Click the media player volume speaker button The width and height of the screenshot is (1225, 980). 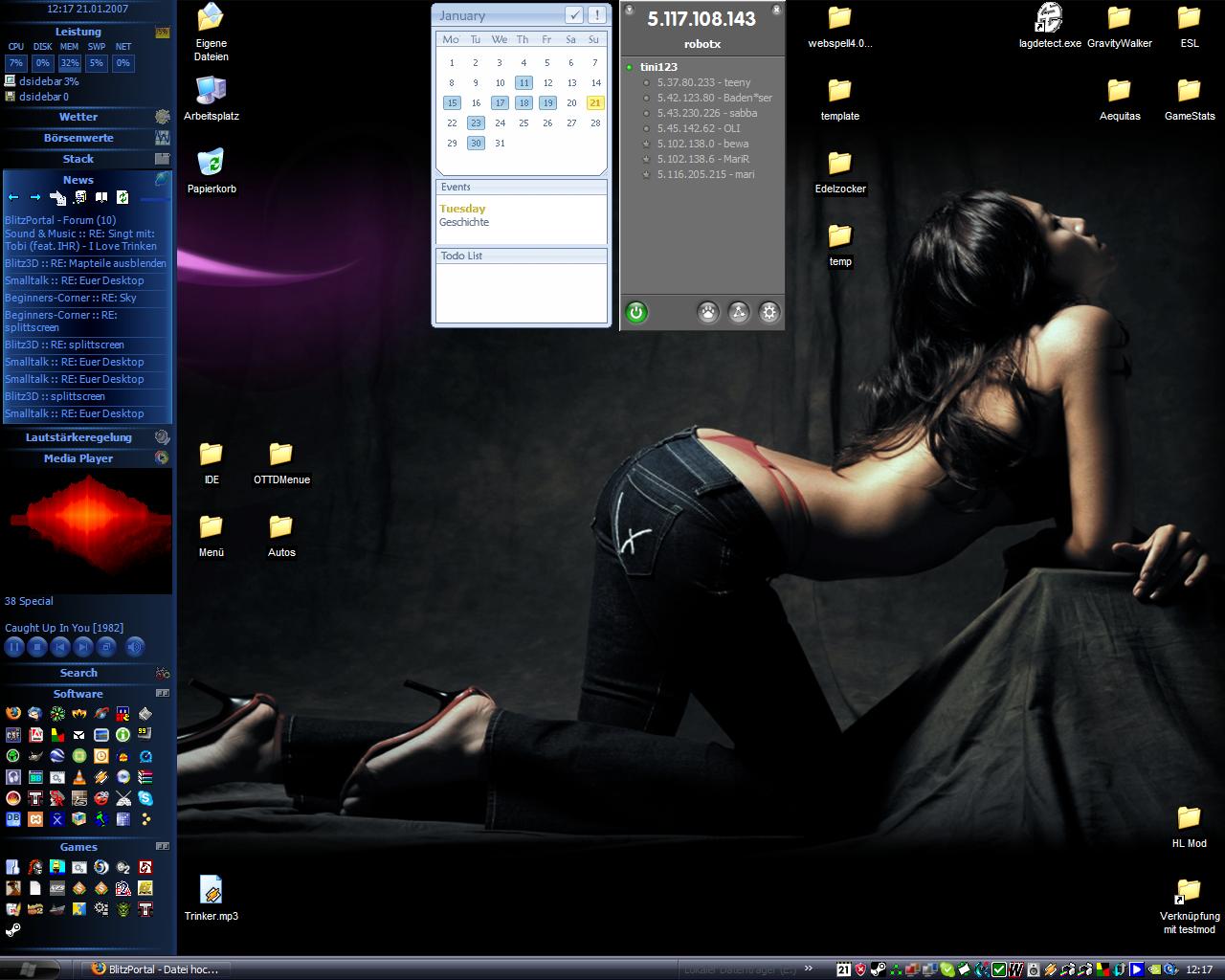tap(135, 647)
